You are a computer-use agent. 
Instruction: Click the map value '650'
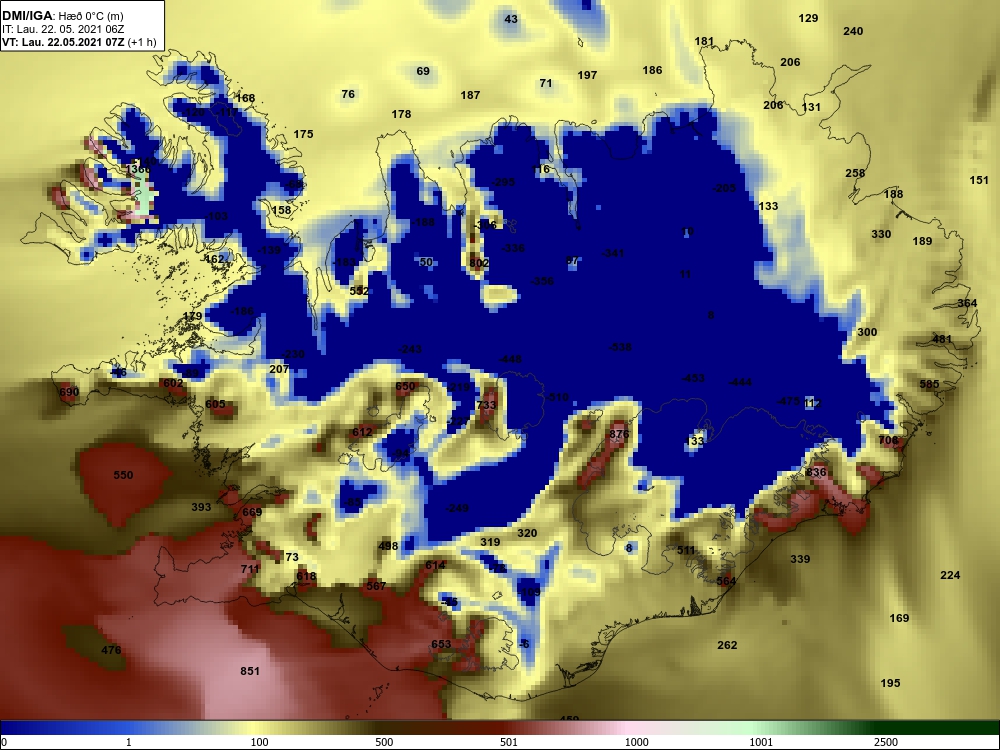(405, 386)
